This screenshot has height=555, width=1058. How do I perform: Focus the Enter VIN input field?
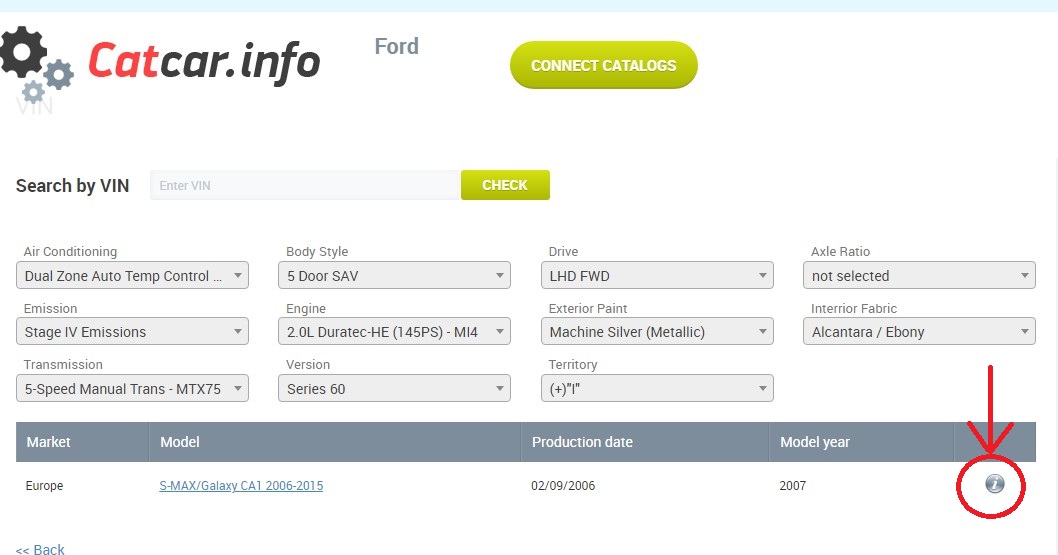[x=305, y=186]
